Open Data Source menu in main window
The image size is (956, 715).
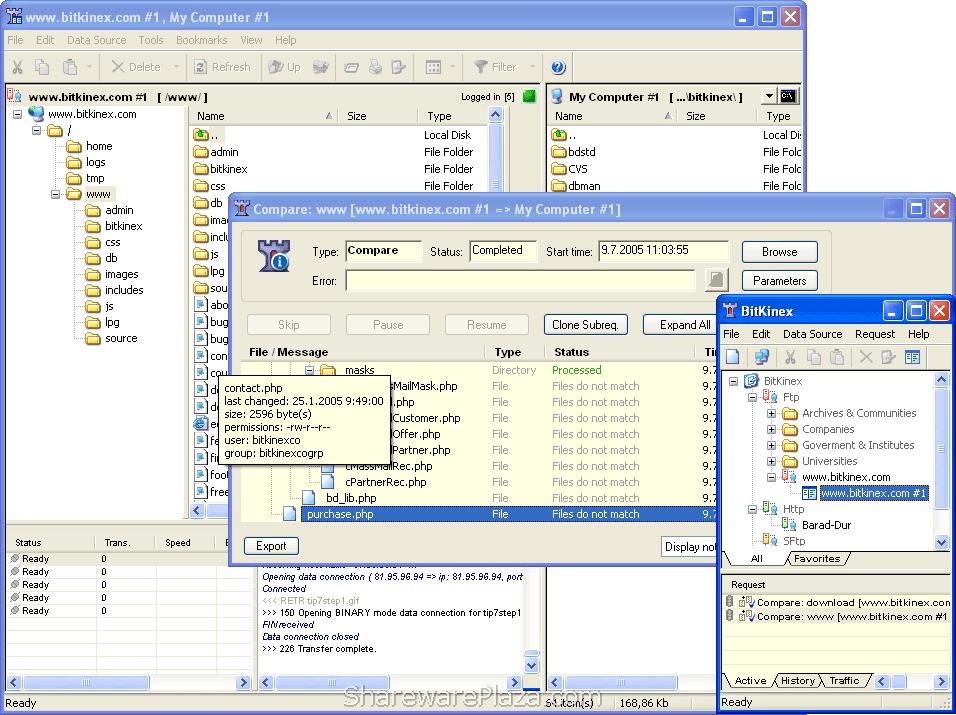(x=96, y=40)
